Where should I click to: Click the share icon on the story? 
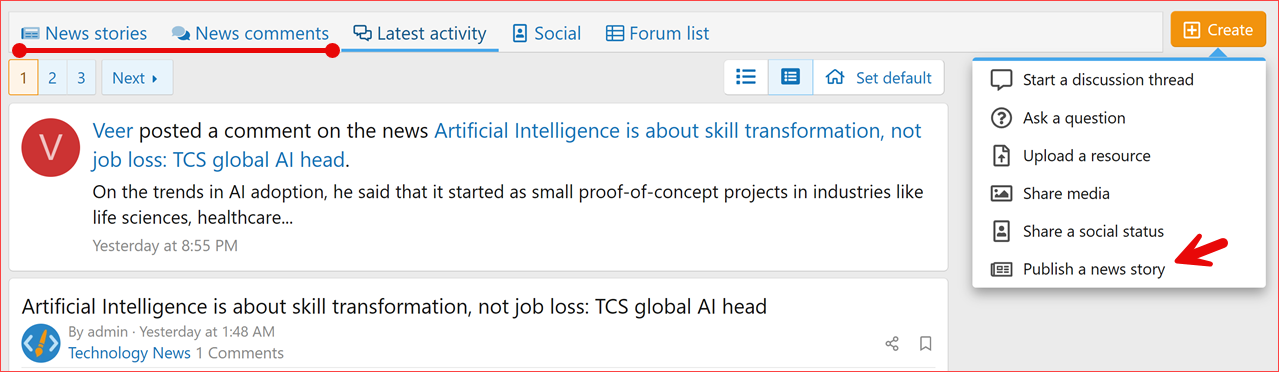point(892,344)
